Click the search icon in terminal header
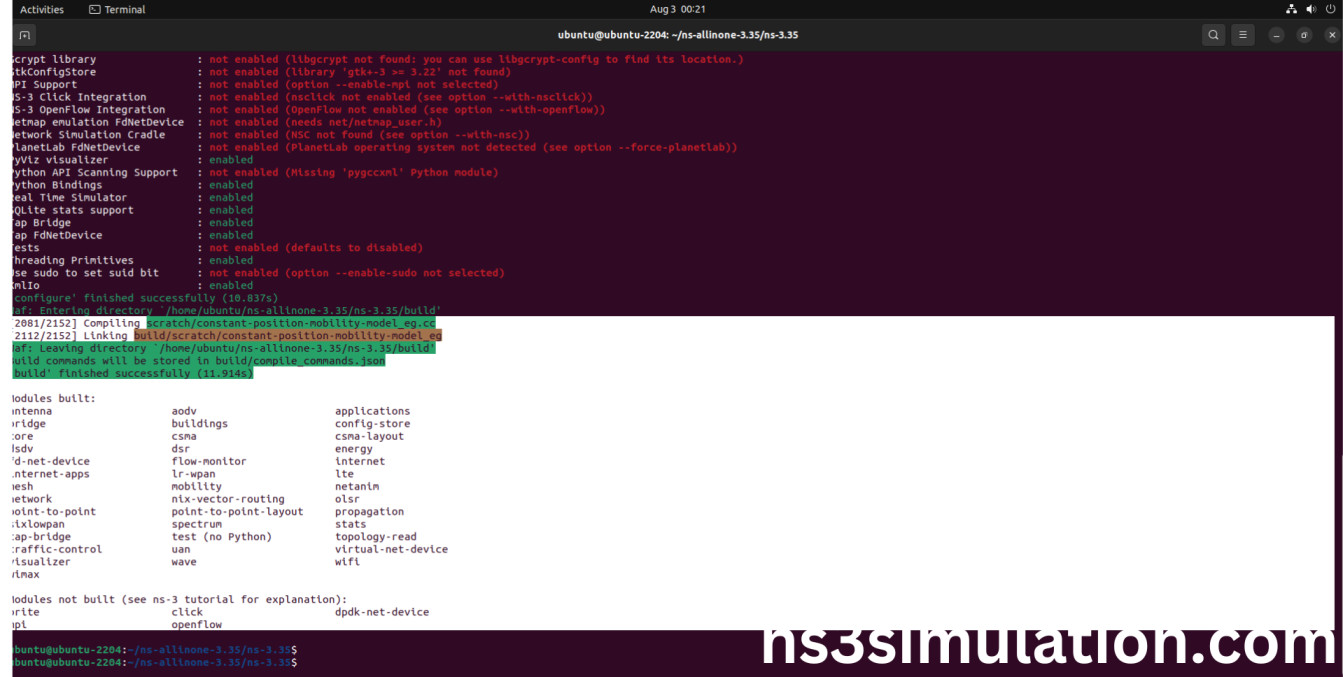Viewport: 1343px width, 677px height. pyautogui.click(x=1213, y=35)
